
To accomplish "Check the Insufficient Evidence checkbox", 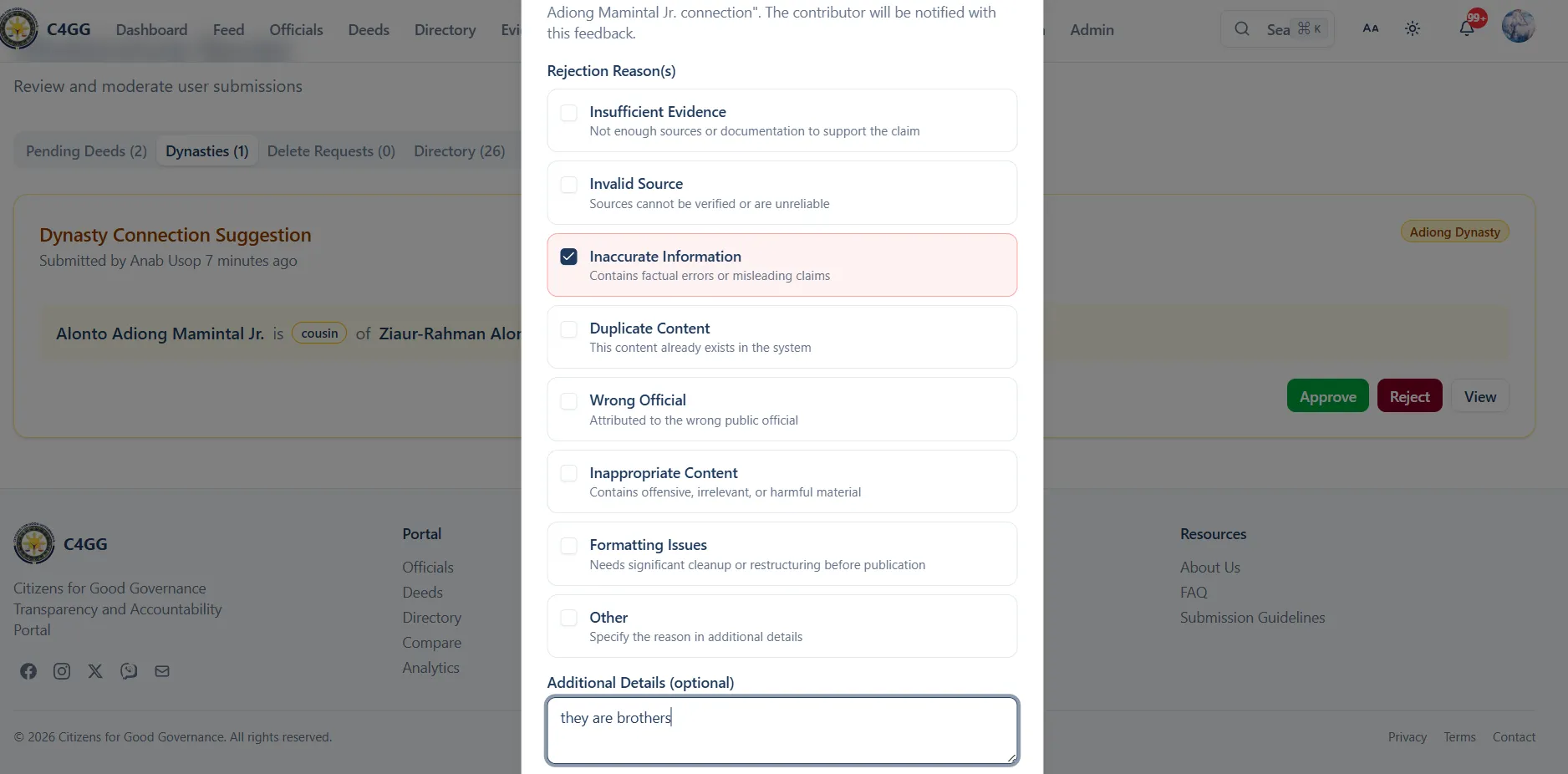I will [569, 113].
